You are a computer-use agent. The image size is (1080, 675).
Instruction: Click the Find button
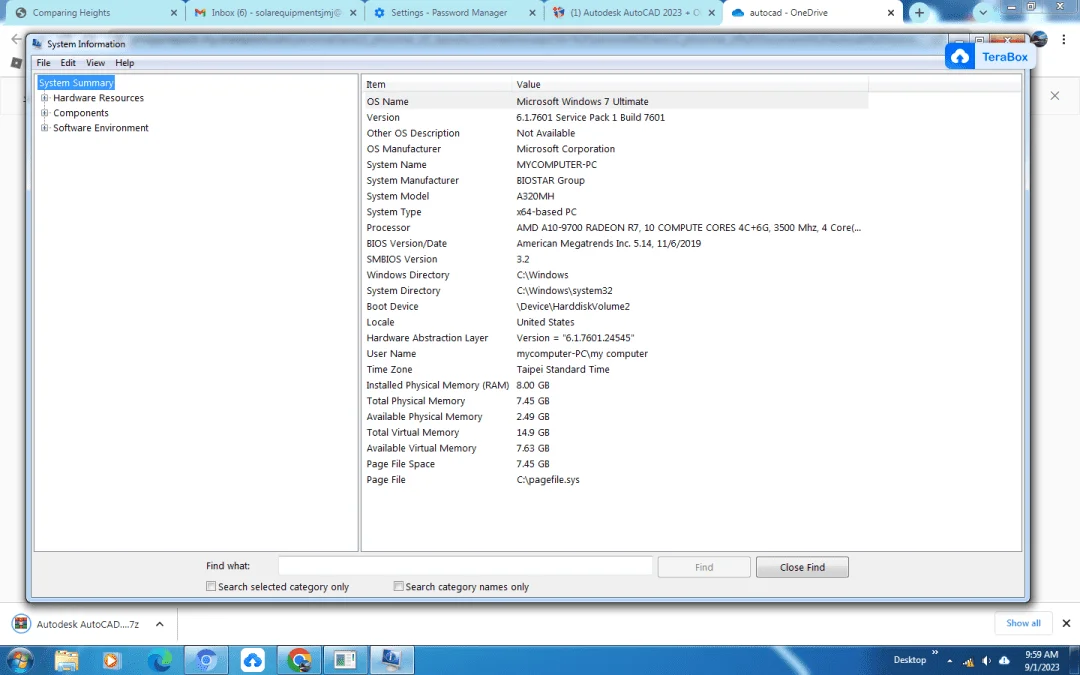click(704, 567)
